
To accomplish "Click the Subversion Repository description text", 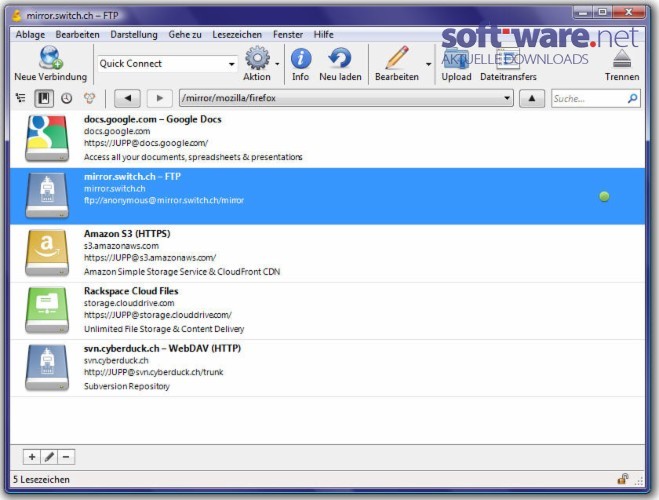I will (x=127, y=386).
